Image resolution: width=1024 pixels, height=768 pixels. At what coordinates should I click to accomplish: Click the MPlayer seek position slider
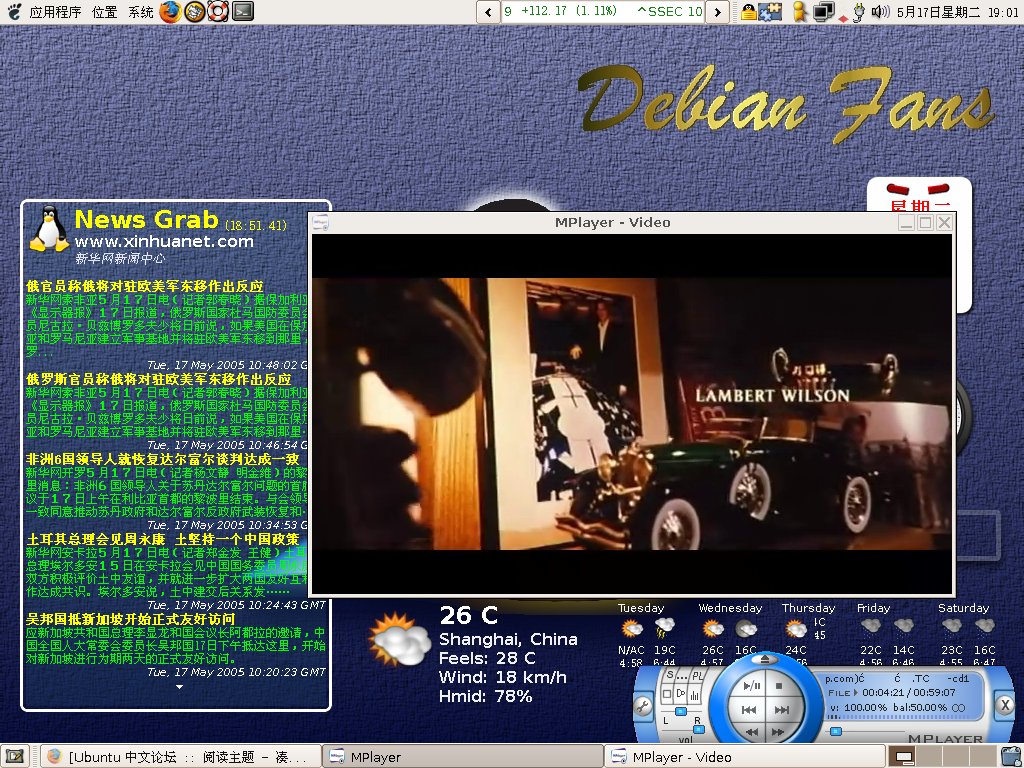coord(835,731)
